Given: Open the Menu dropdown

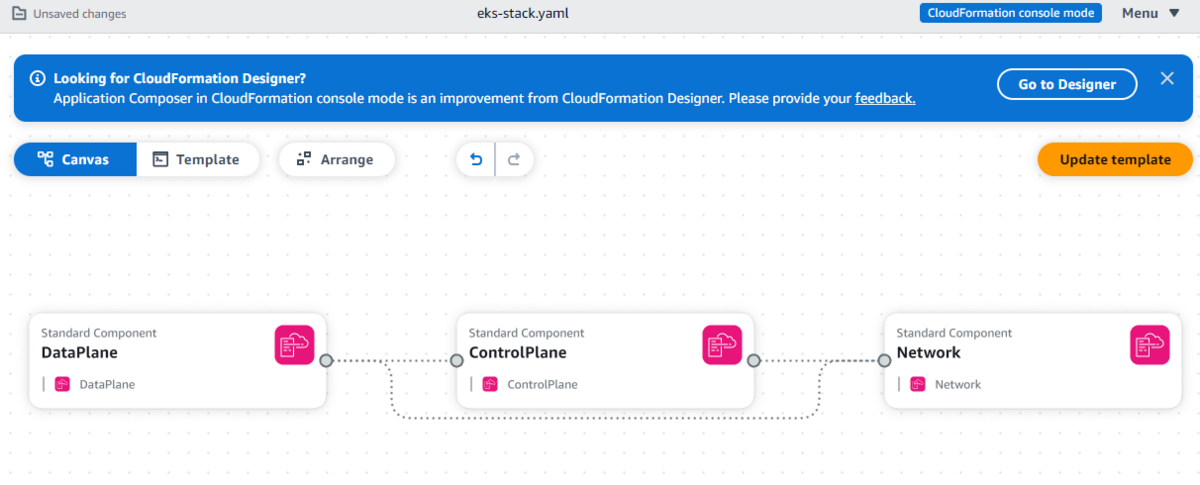Looking at the screenshot, I should [1151, 13].
